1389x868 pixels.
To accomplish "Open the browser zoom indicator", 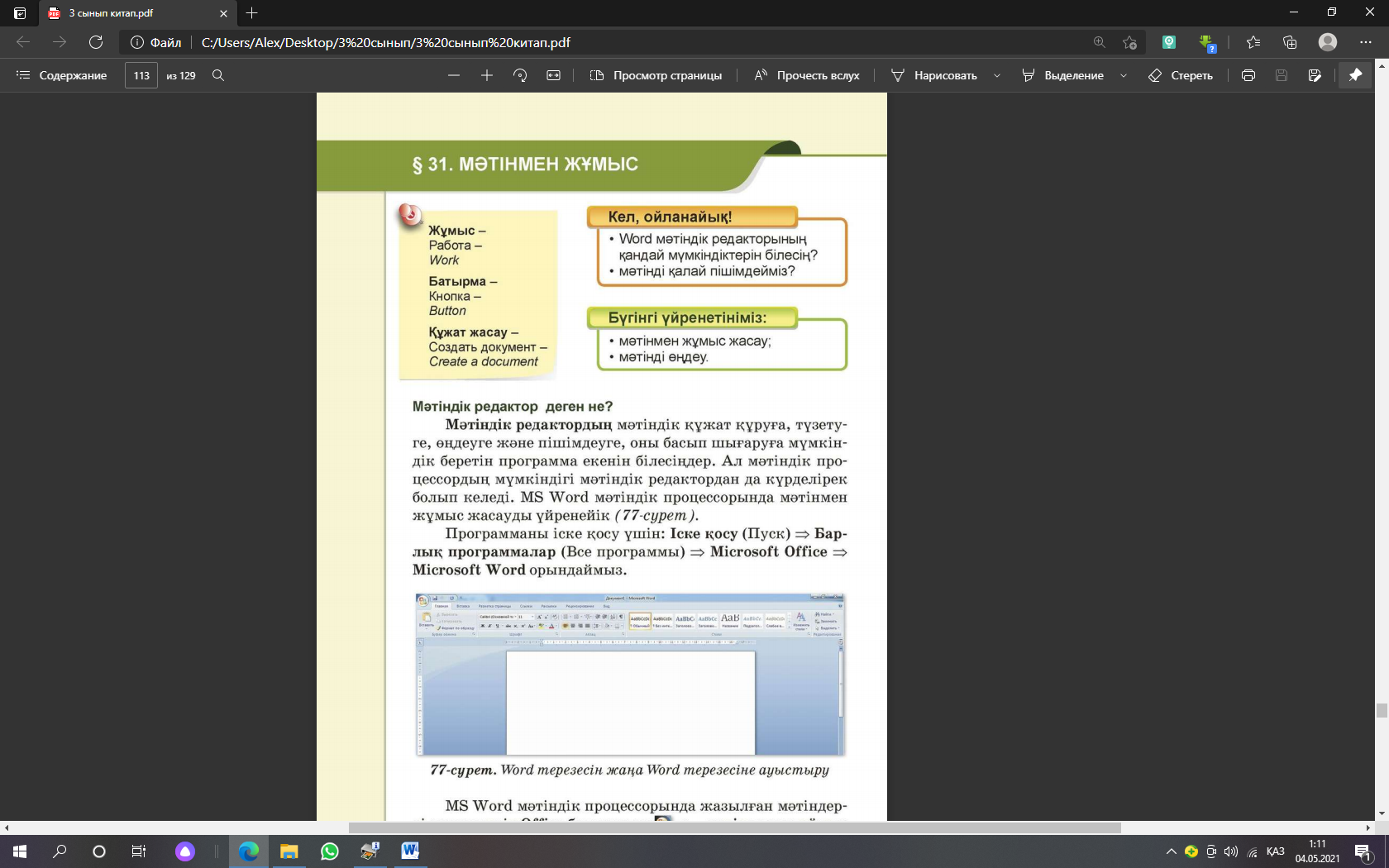I will (x=1099, y=42).
